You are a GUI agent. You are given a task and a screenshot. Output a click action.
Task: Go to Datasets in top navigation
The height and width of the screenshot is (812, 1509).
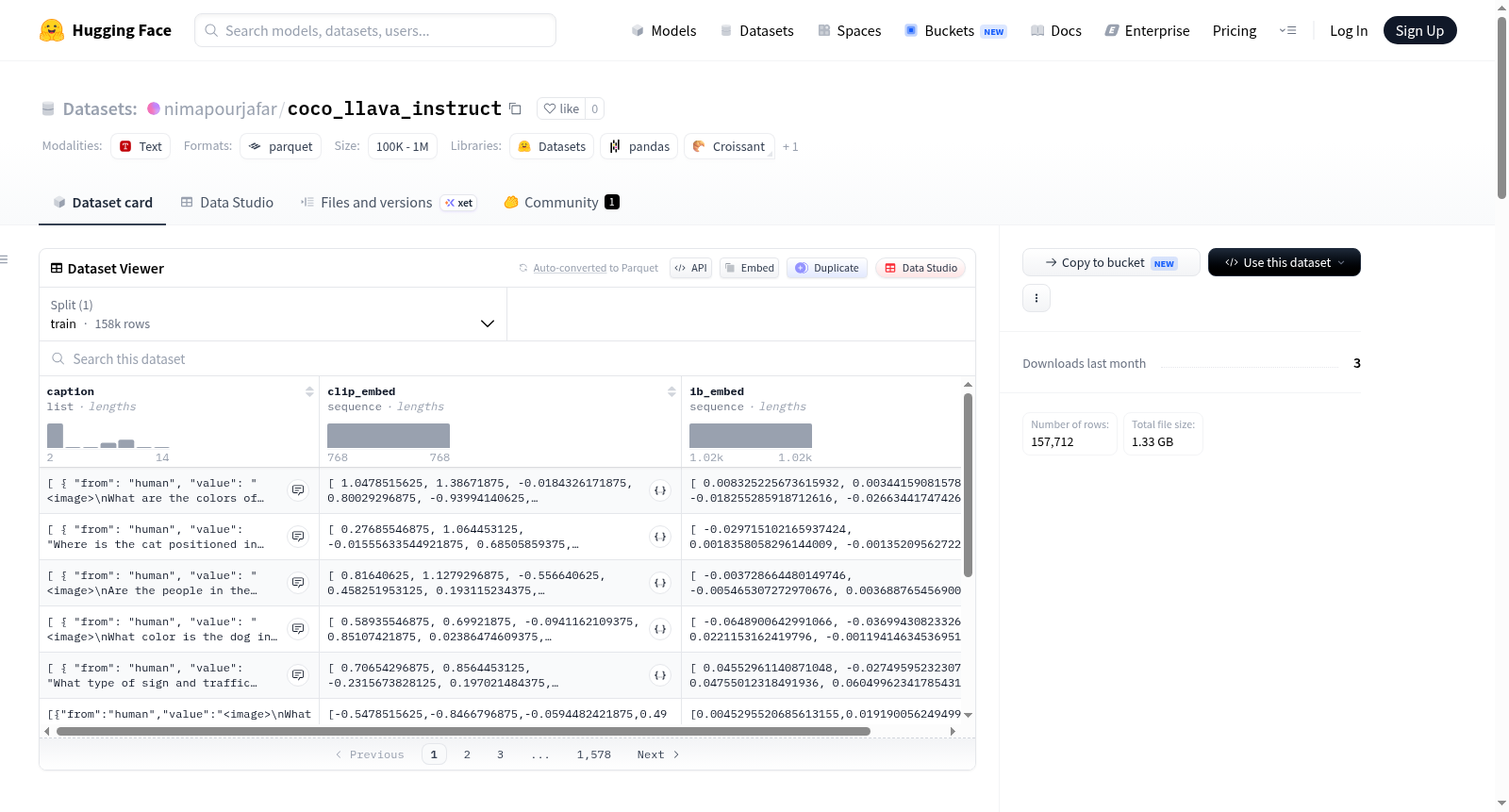tap(757, 30)
